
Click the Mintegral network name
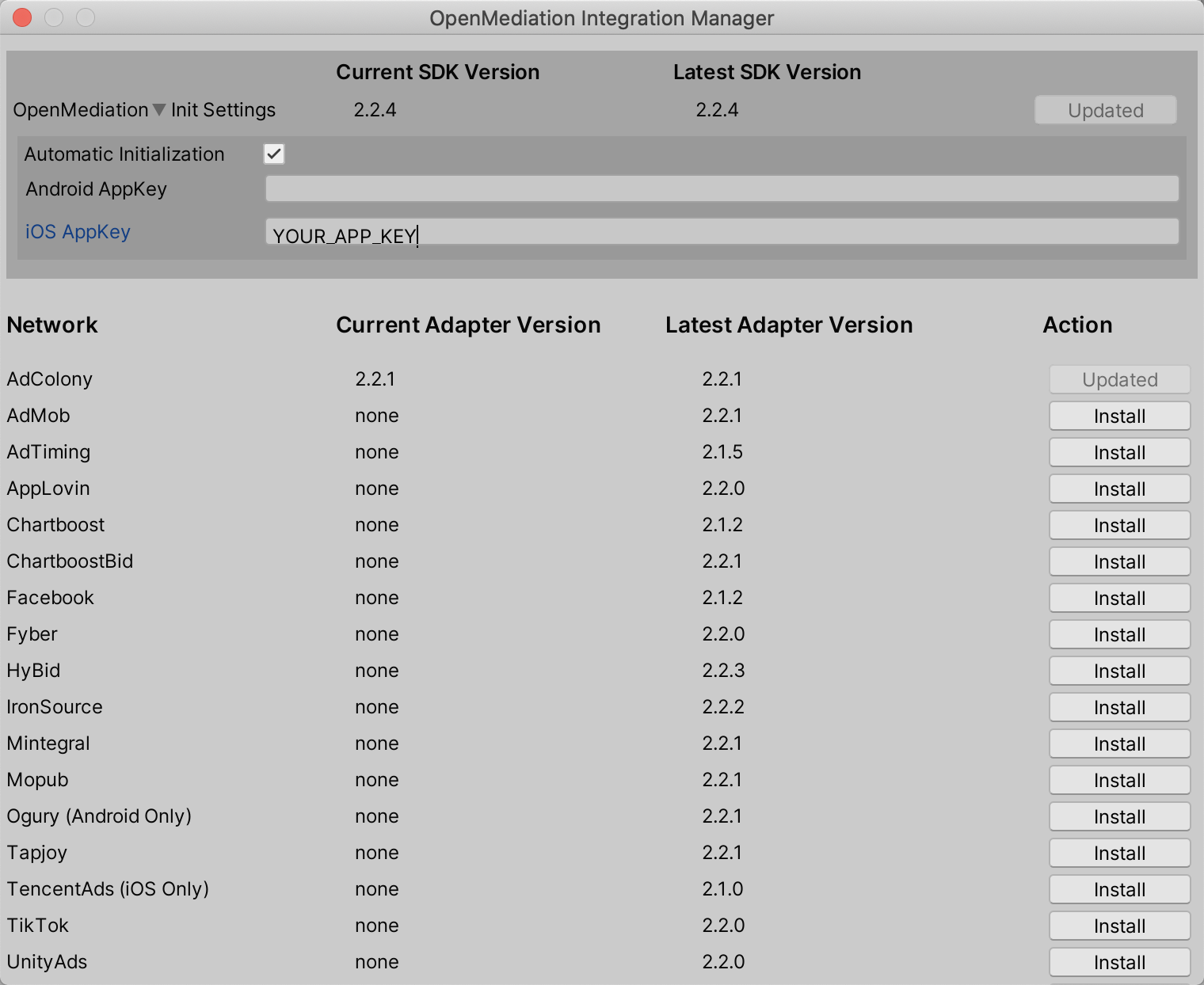[49, 744]
